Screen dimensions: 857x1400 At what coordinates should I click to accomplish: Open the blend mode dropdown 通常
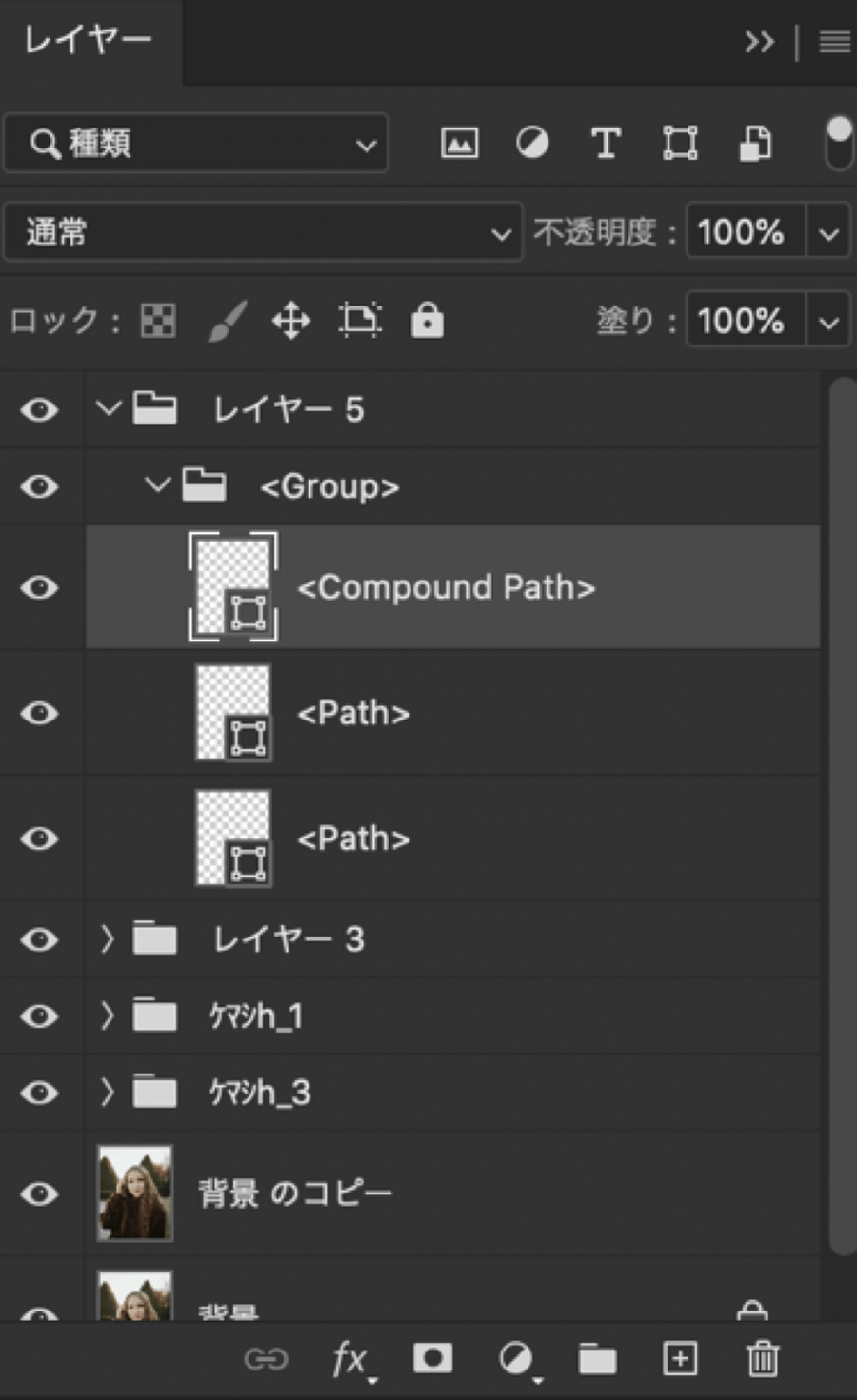click(x=263, y=231)
